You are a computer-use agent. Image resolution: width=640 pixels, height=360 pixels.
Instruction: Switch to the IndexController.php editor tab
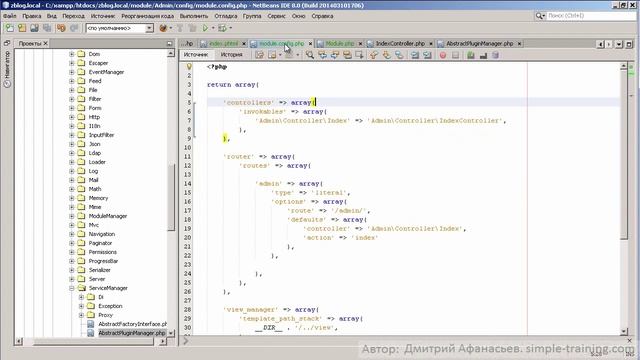(400, 43)
